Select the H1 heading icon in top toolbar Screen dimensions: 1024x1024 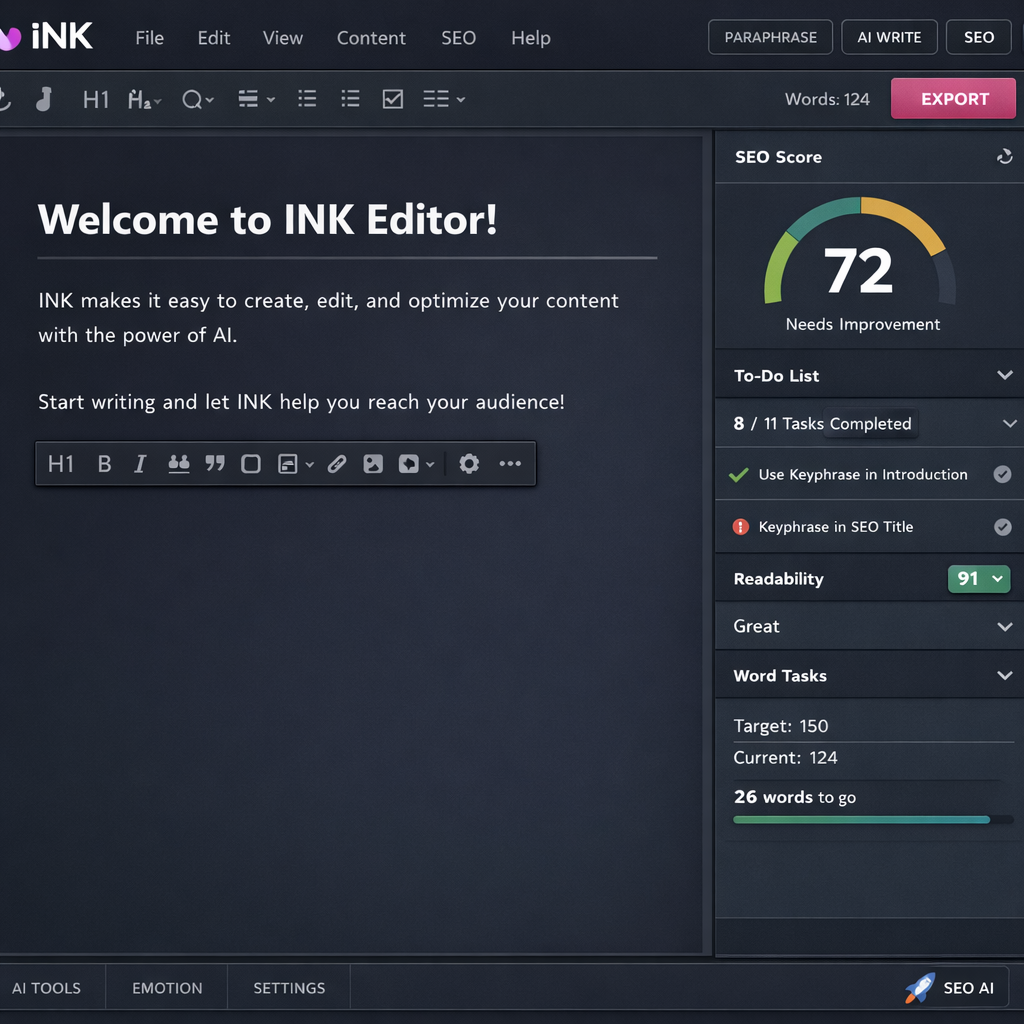95,99
